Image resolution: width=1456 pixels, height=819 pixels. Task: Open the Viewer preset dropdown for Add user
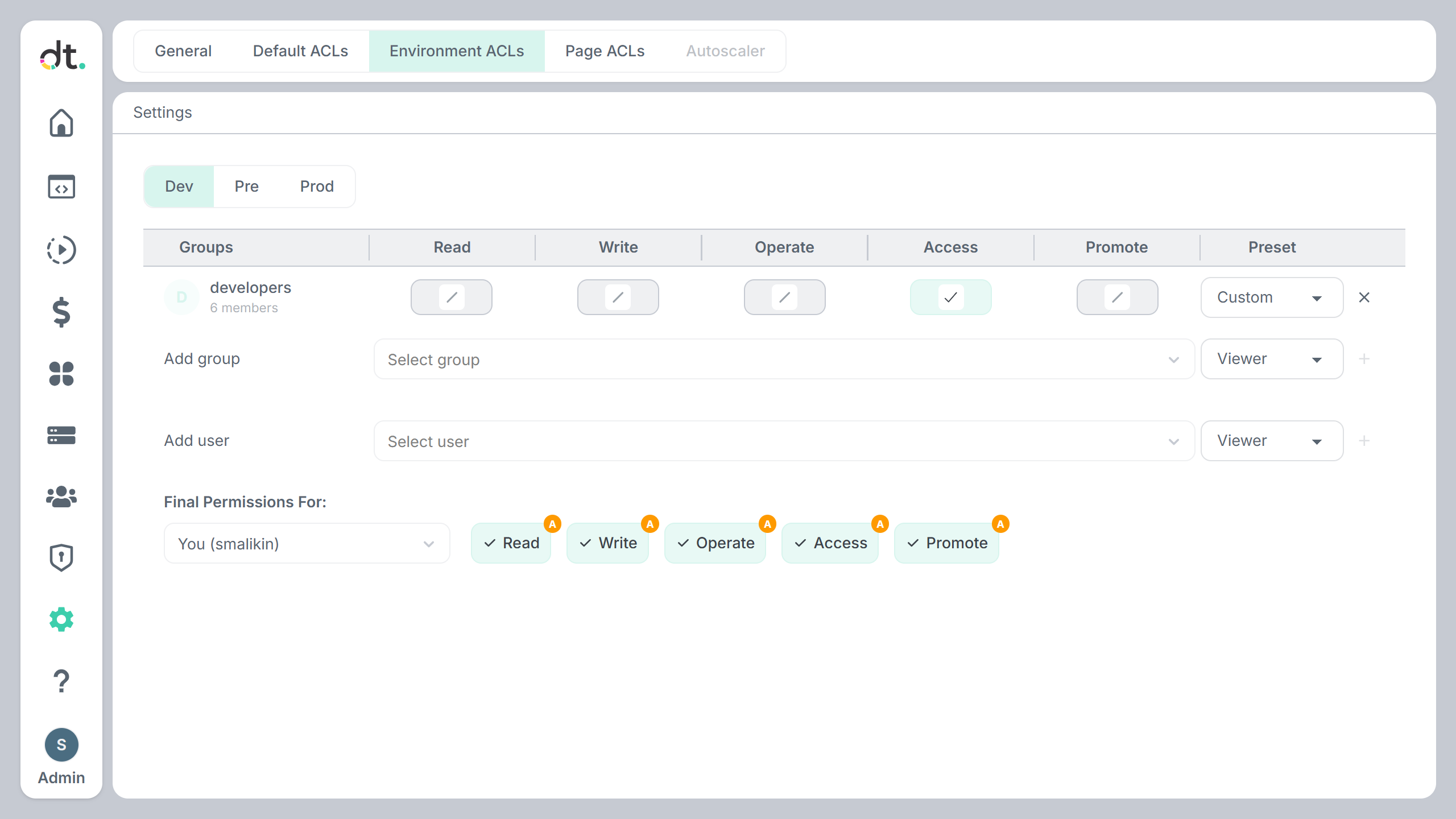[x=1272, y=441]
